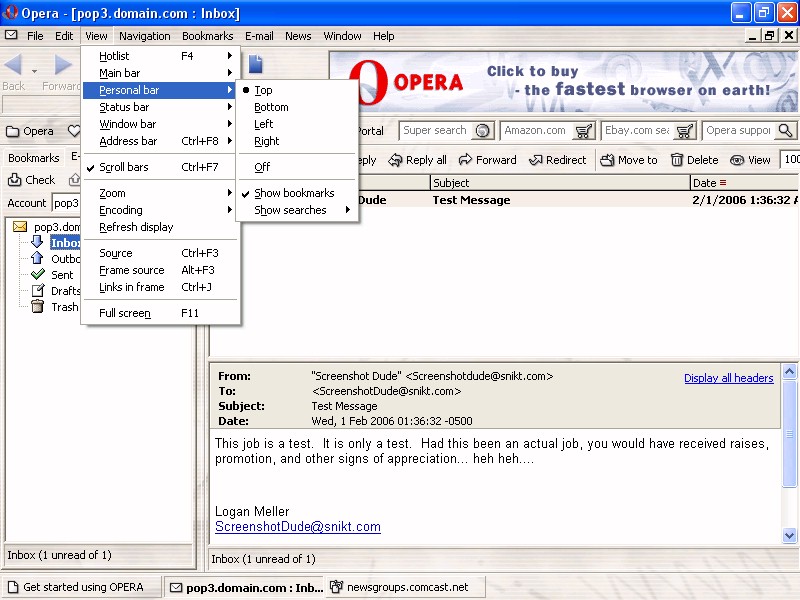
Task: Switch to Get started using OPERA window
Action: (82, 587)
